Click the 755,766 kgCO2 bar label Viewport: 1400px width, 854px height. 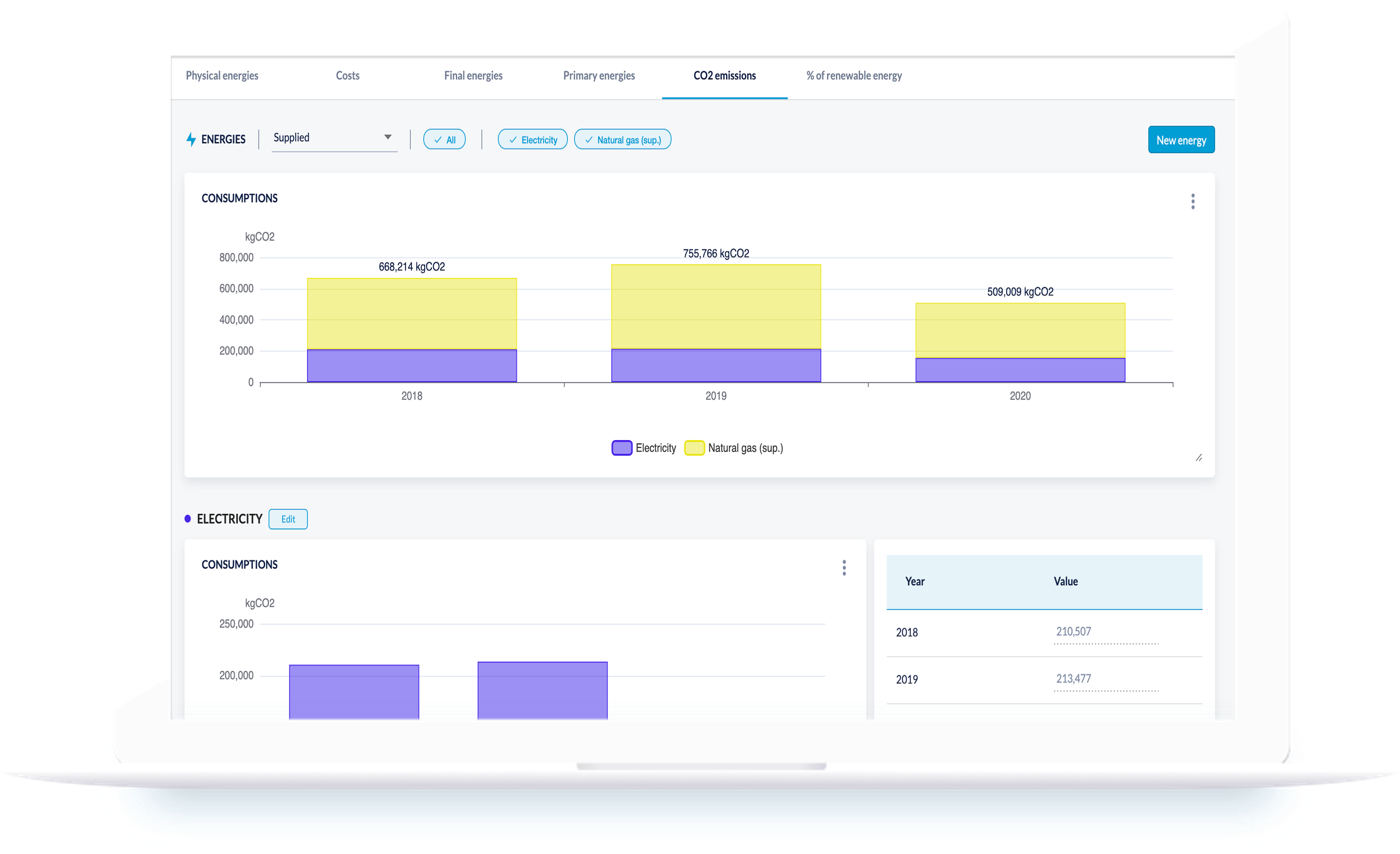pyautogui.click(x=716, y=253)
